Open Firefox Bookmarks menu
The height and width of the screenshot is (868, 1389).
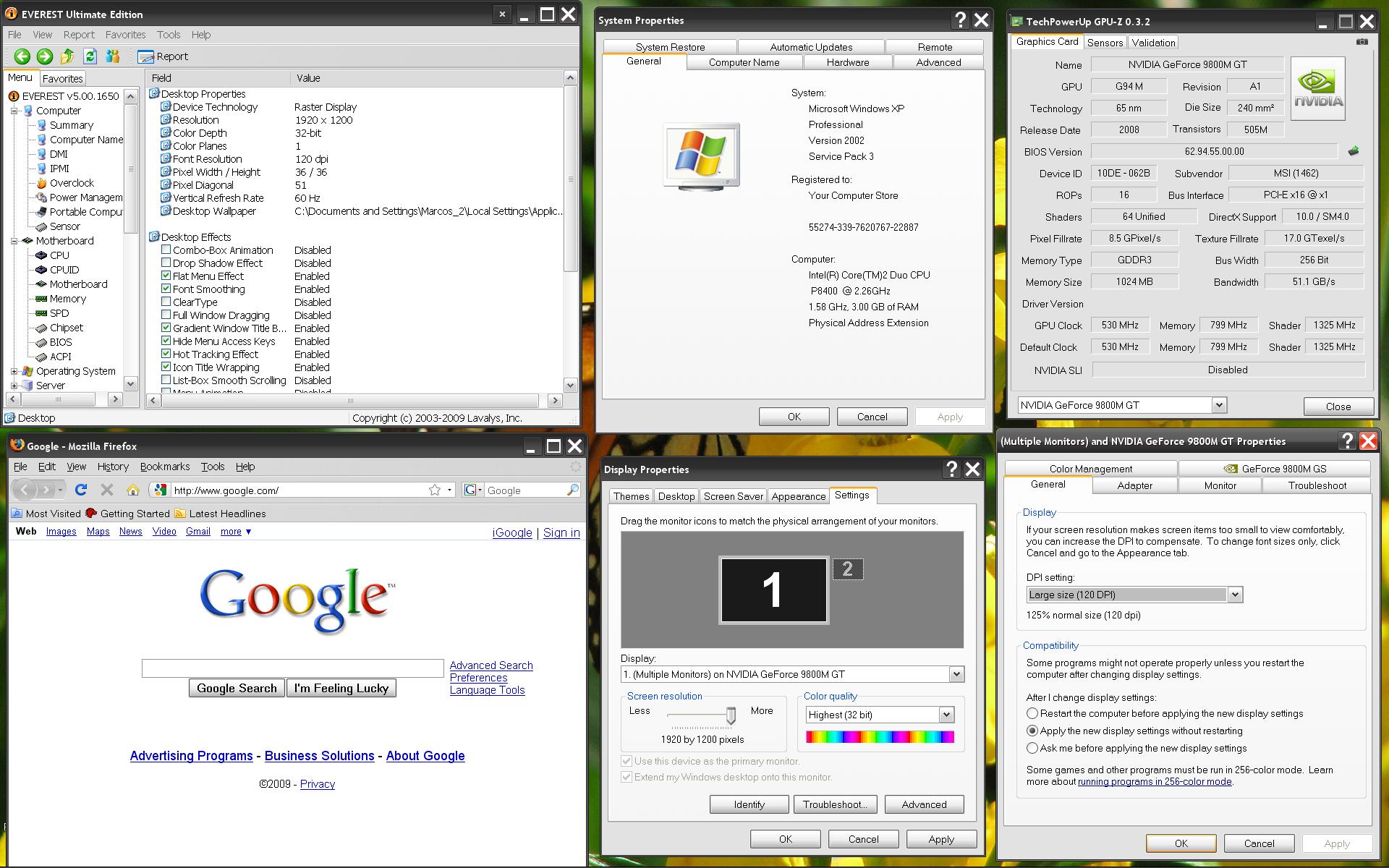click(165, 467)
